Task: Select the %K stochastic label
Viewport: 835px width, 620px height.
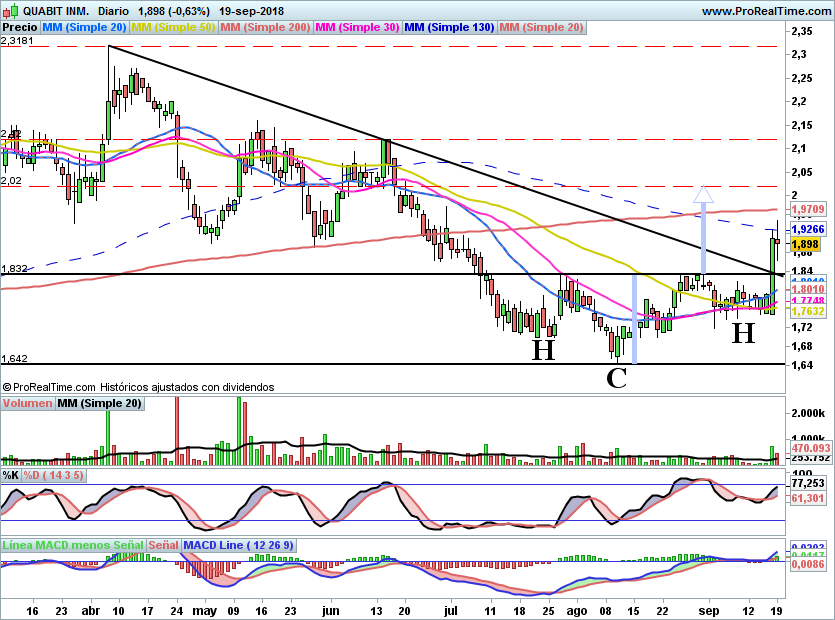Action: (x=10, y=475)
